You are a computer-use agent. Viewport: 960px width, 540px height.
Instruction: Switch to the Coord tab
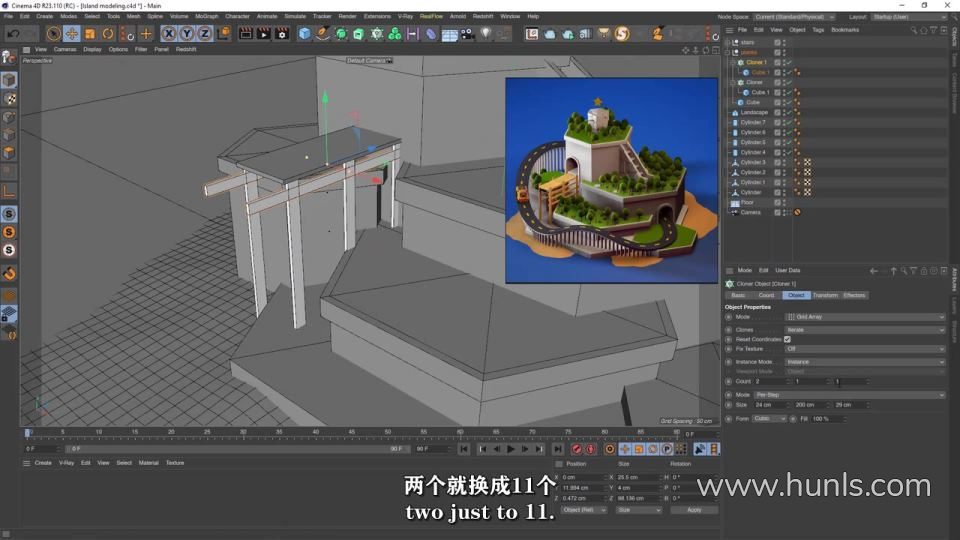coord(766,296)
